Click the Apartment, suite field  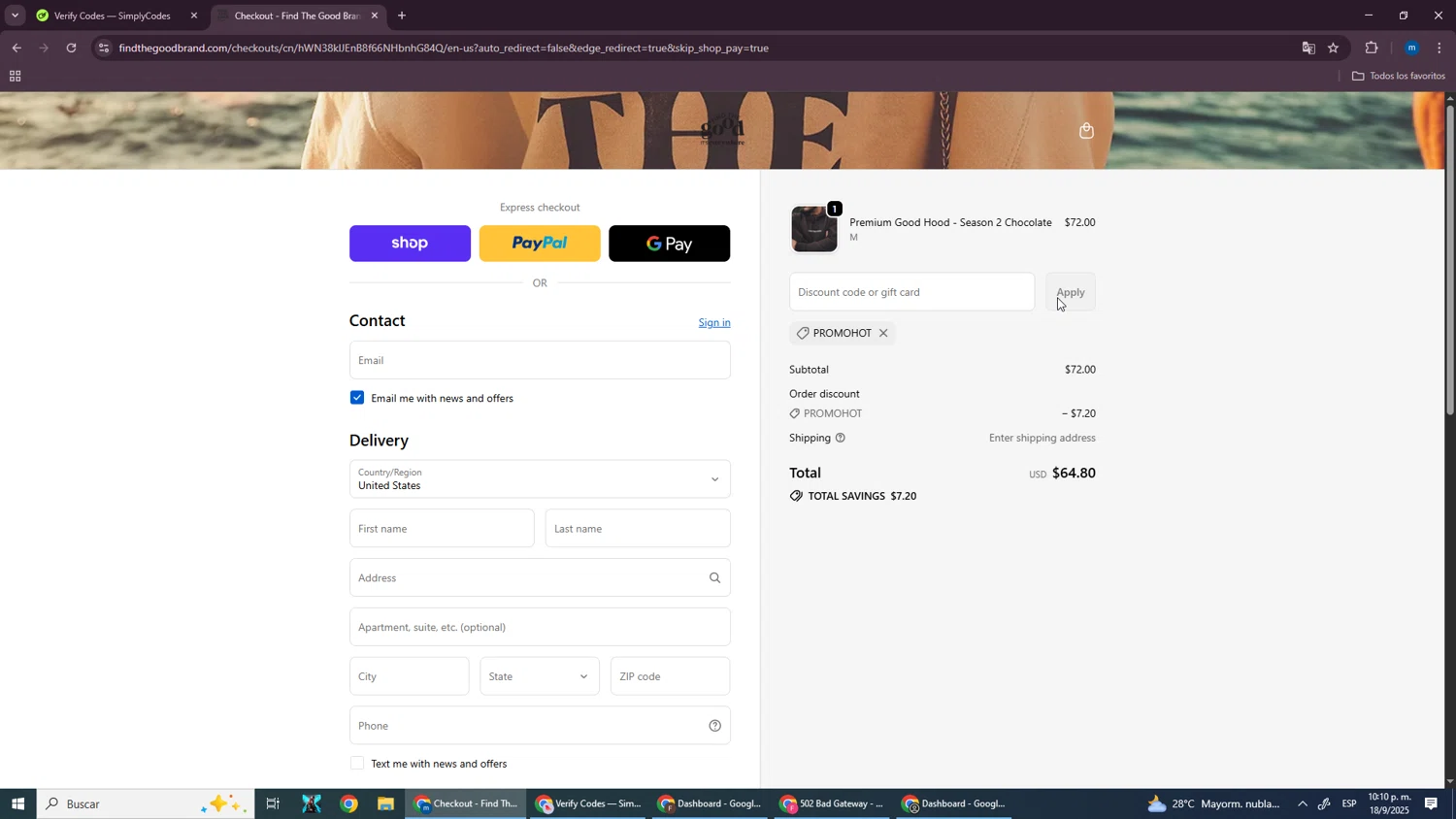click(x=540, y=628)
